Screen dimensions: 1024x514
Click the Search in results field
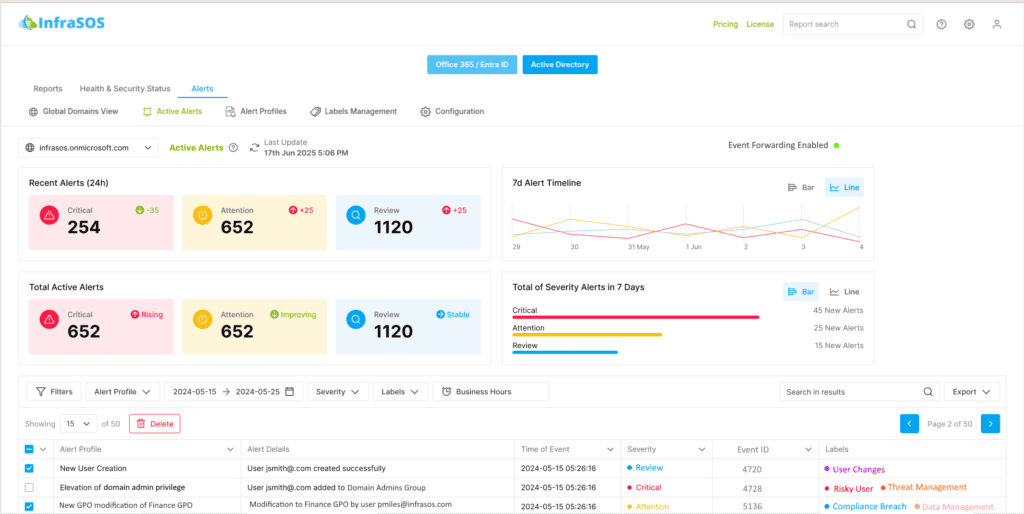pyautogui.click(x=852, y=392)
